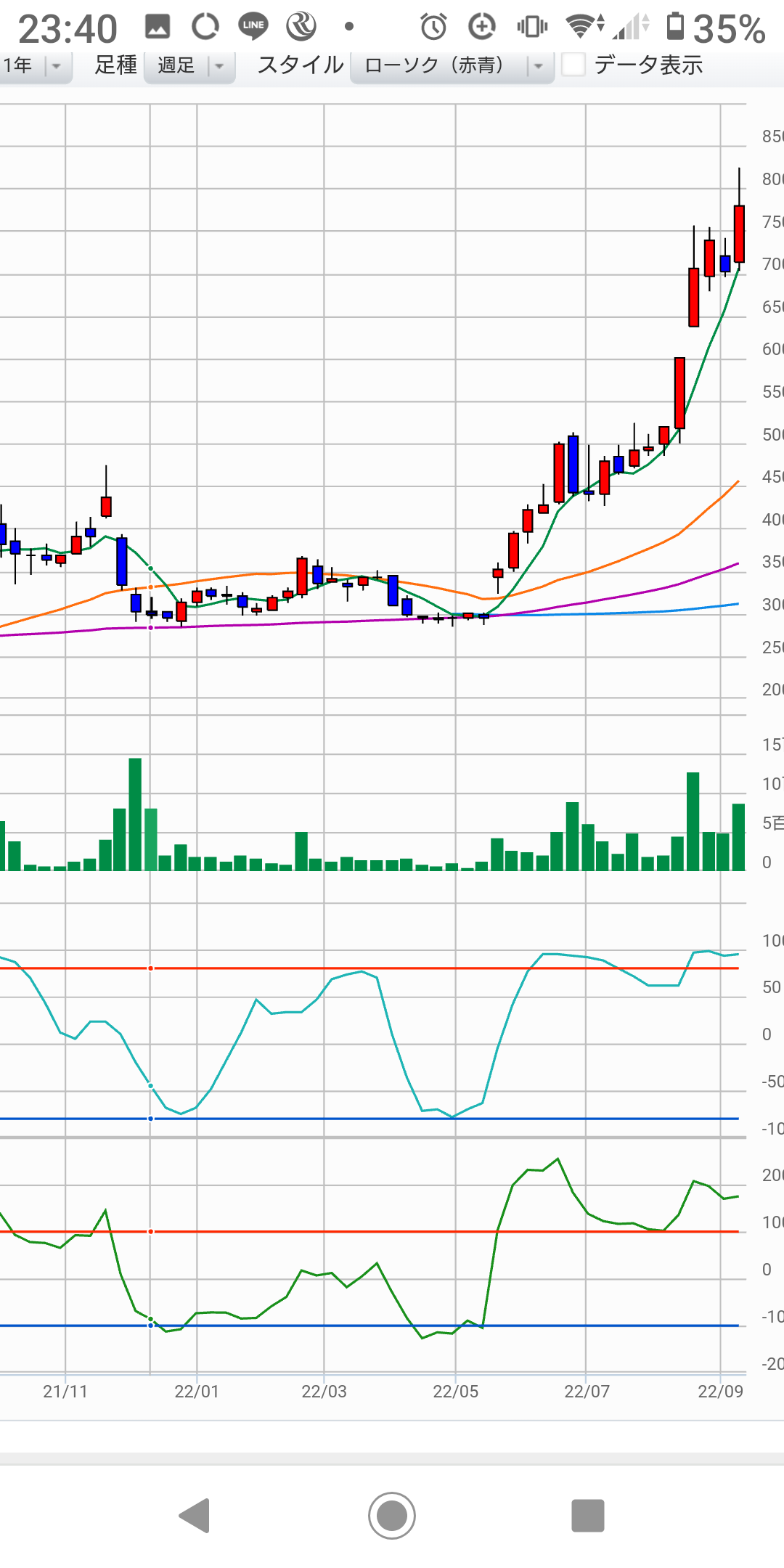Tap the battery icon showing 35%
The image size is (784, 1568).
675,26
